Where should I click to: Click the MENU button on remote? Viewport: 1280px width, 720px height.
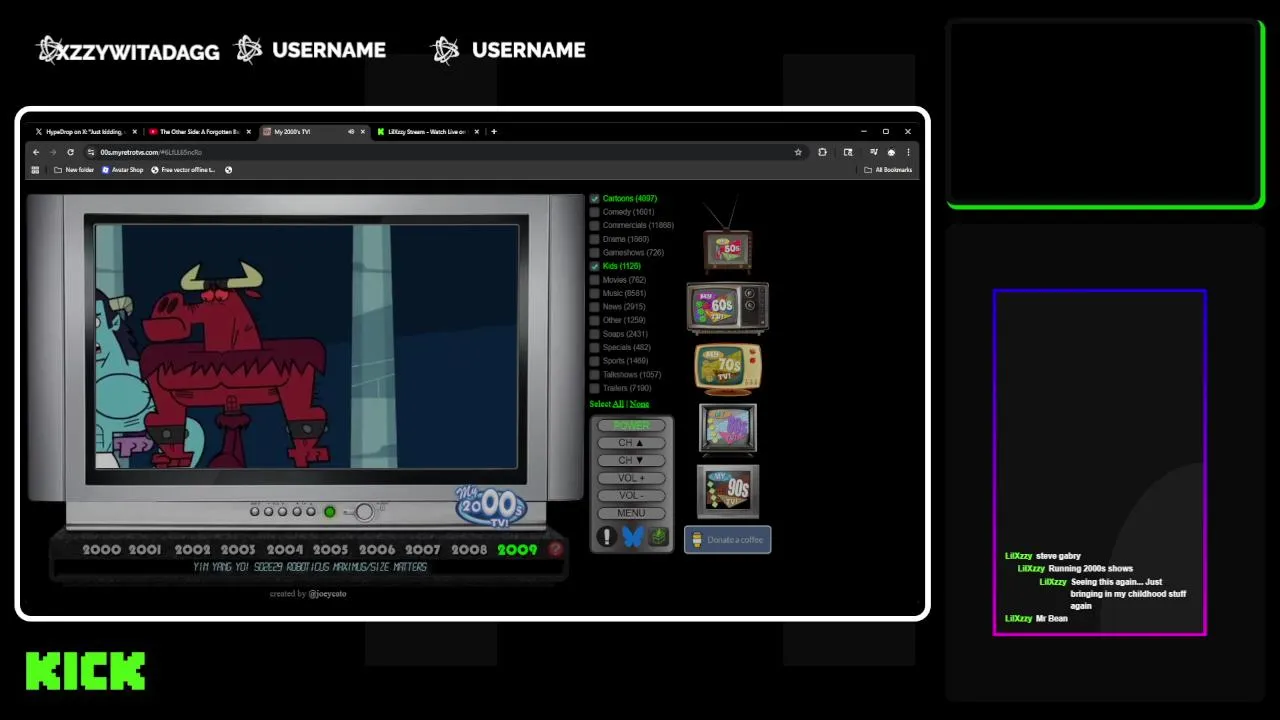[631, 513]
